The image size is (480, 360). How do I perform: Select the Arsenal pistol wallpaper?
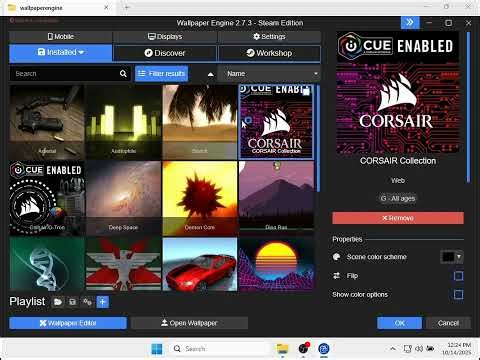coord(47,122)
